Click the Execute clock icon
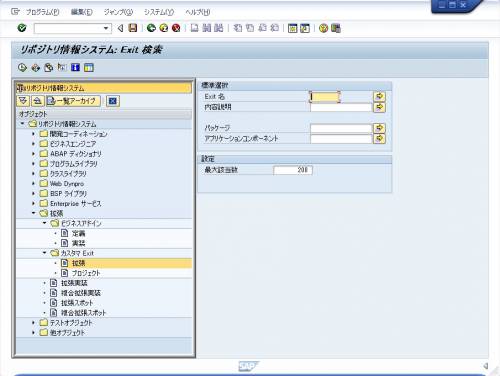The image size is (500, 376). pyautogui.click(x=22, y=68)
